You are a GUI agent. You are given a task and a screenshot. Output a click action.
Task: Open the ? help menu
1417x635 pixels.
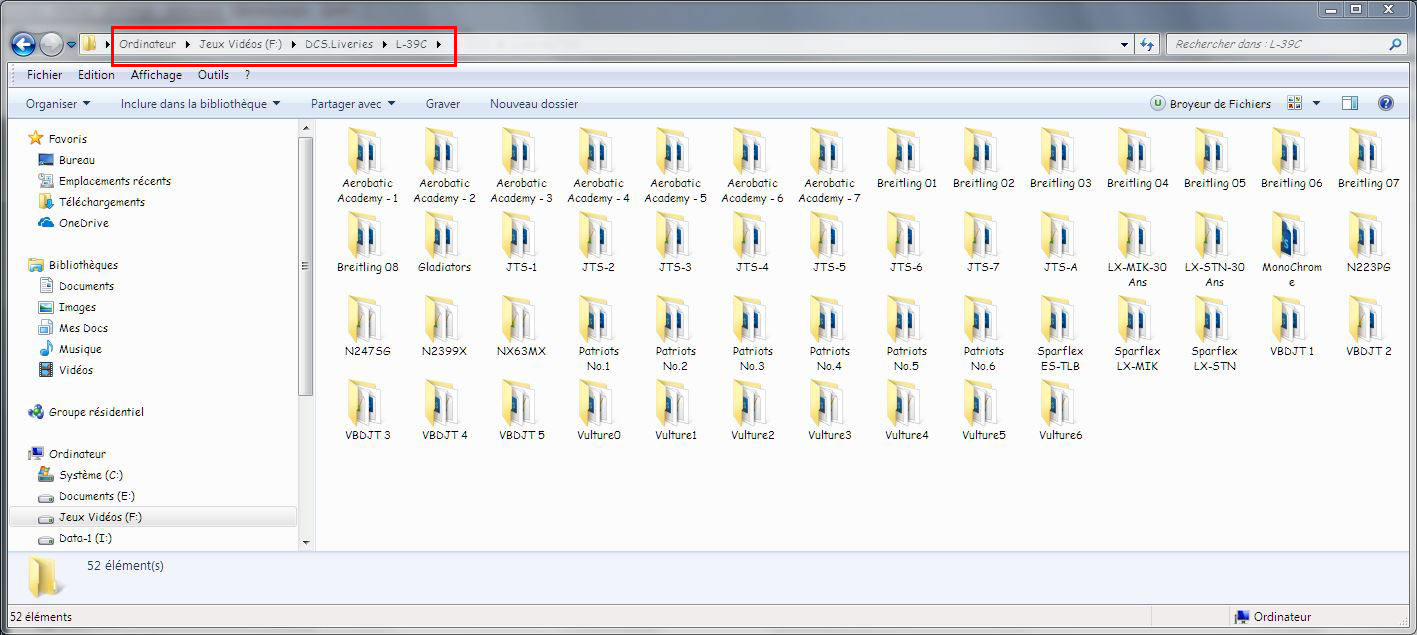point(247,75)
